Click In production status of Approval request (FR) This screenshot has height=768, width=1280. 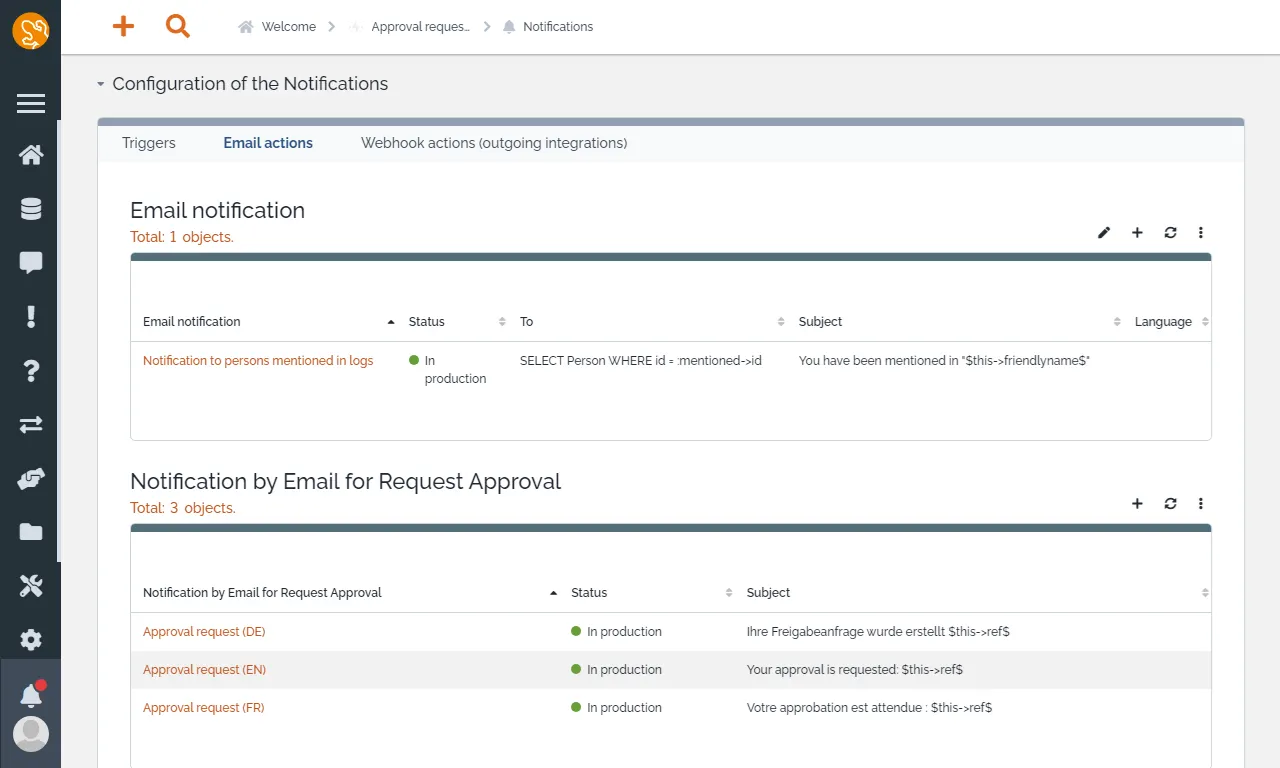click(616, 708)
